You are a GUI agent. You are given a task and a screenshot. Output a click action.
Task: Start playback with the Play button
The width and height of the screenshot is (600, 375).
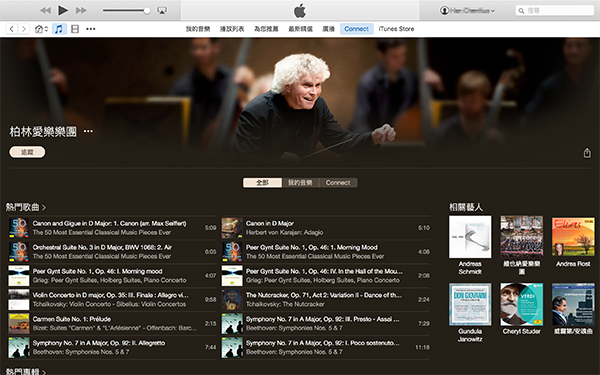click(x=63, y=10)
